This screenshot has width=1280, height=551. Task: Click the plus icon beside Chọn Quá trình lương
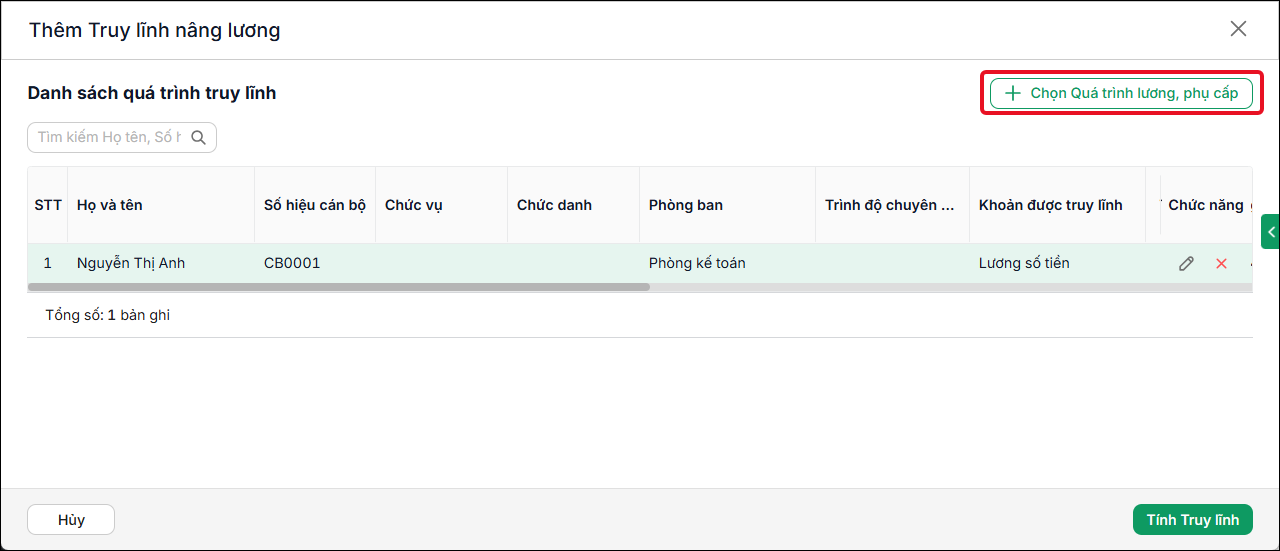[1013, 93]
